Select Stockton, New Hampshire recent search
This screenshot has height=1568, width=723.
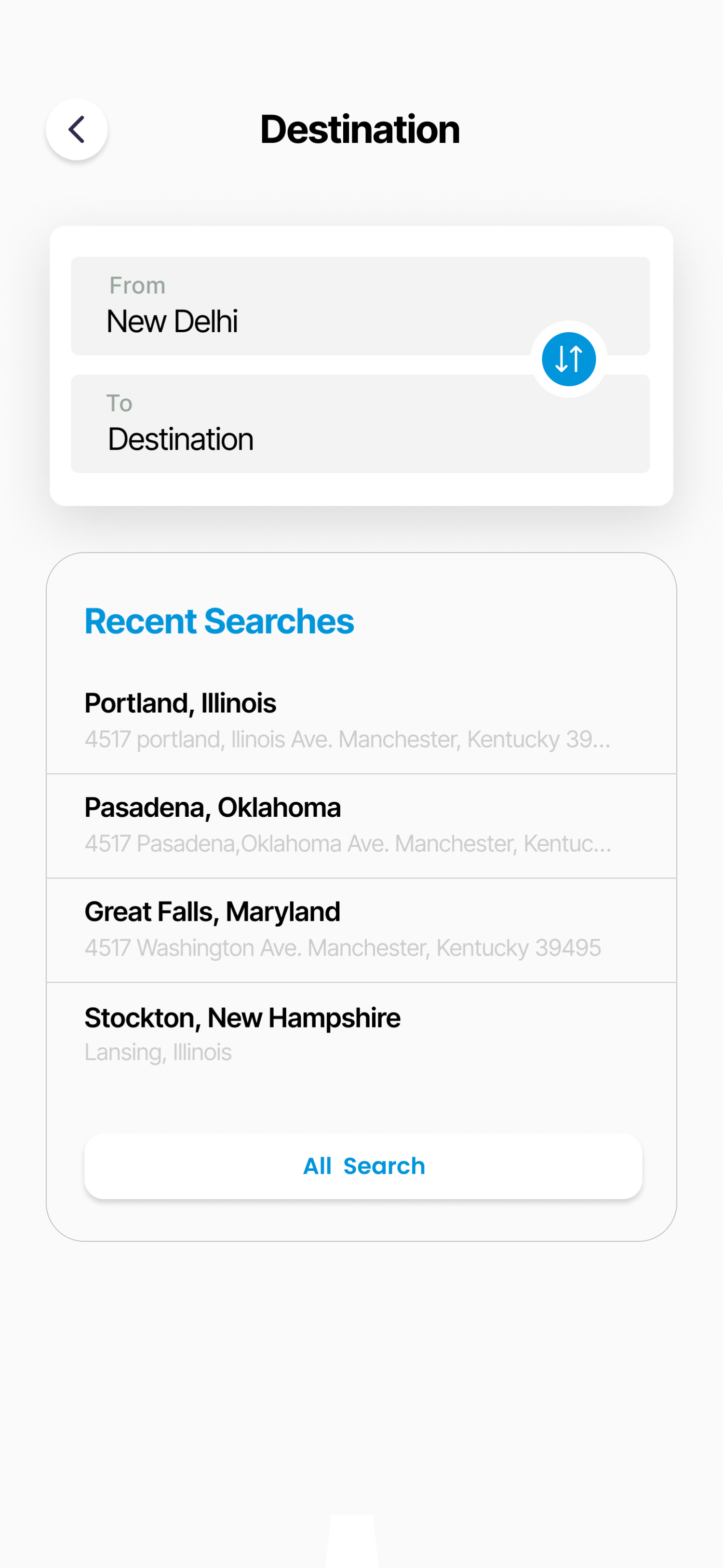click(x=242, y=1018)
